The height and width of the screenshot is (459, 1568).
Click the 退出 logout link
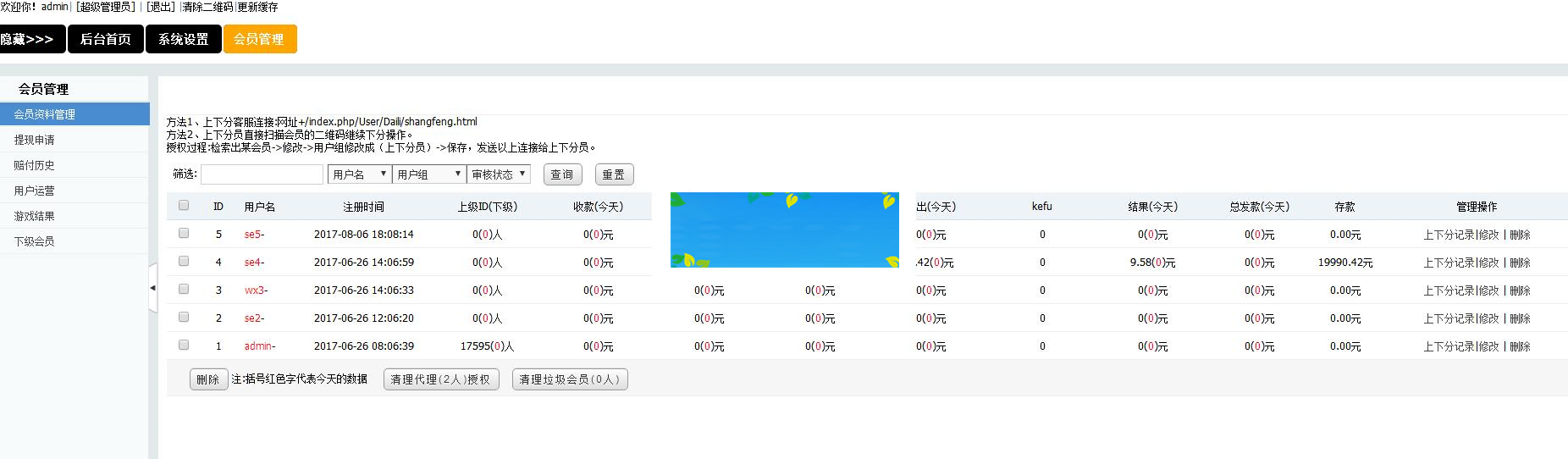[160, 7]
